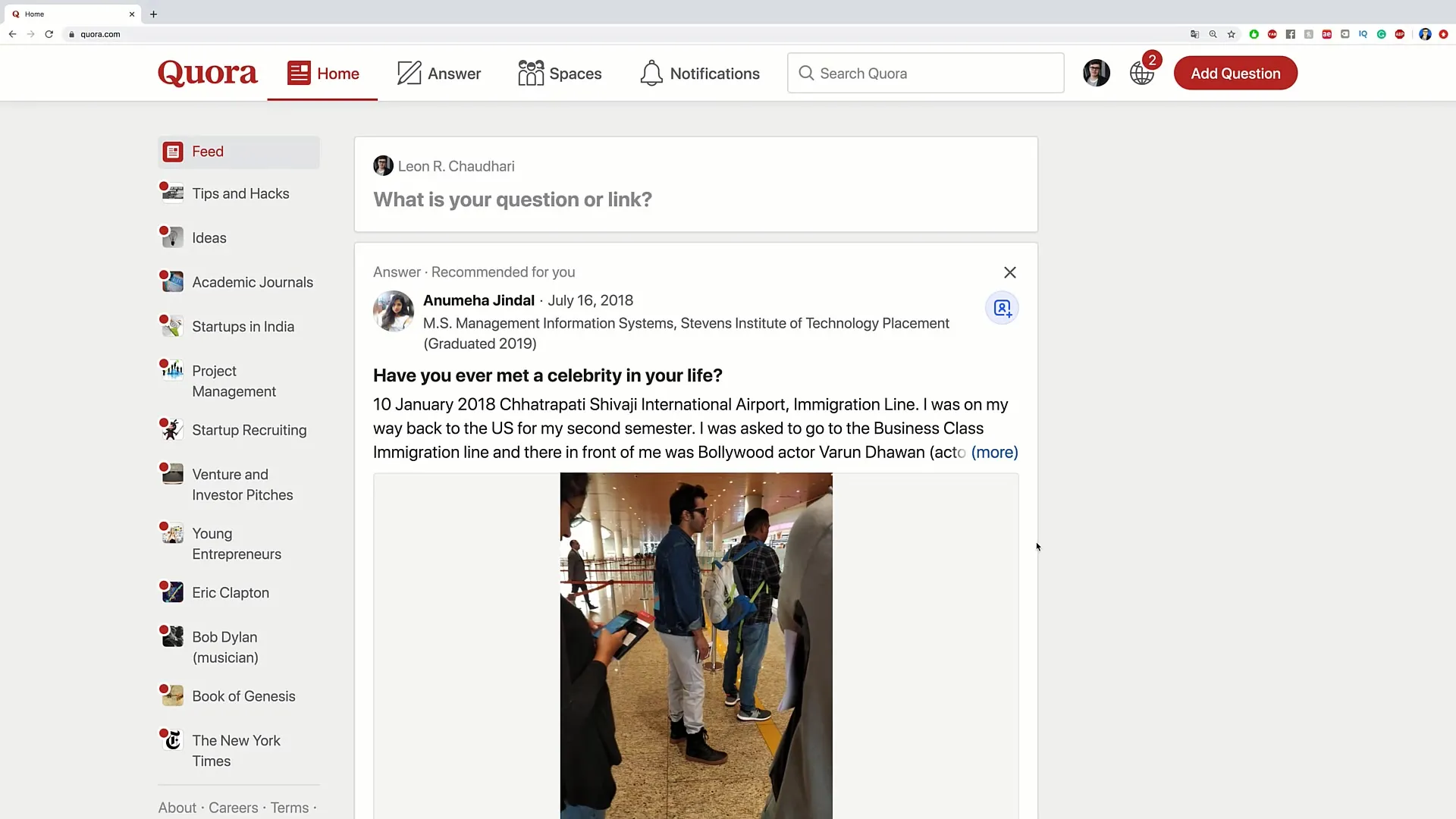Click the globe/language selector icon
The image size is (1456, 819).
pos(1143,73)
